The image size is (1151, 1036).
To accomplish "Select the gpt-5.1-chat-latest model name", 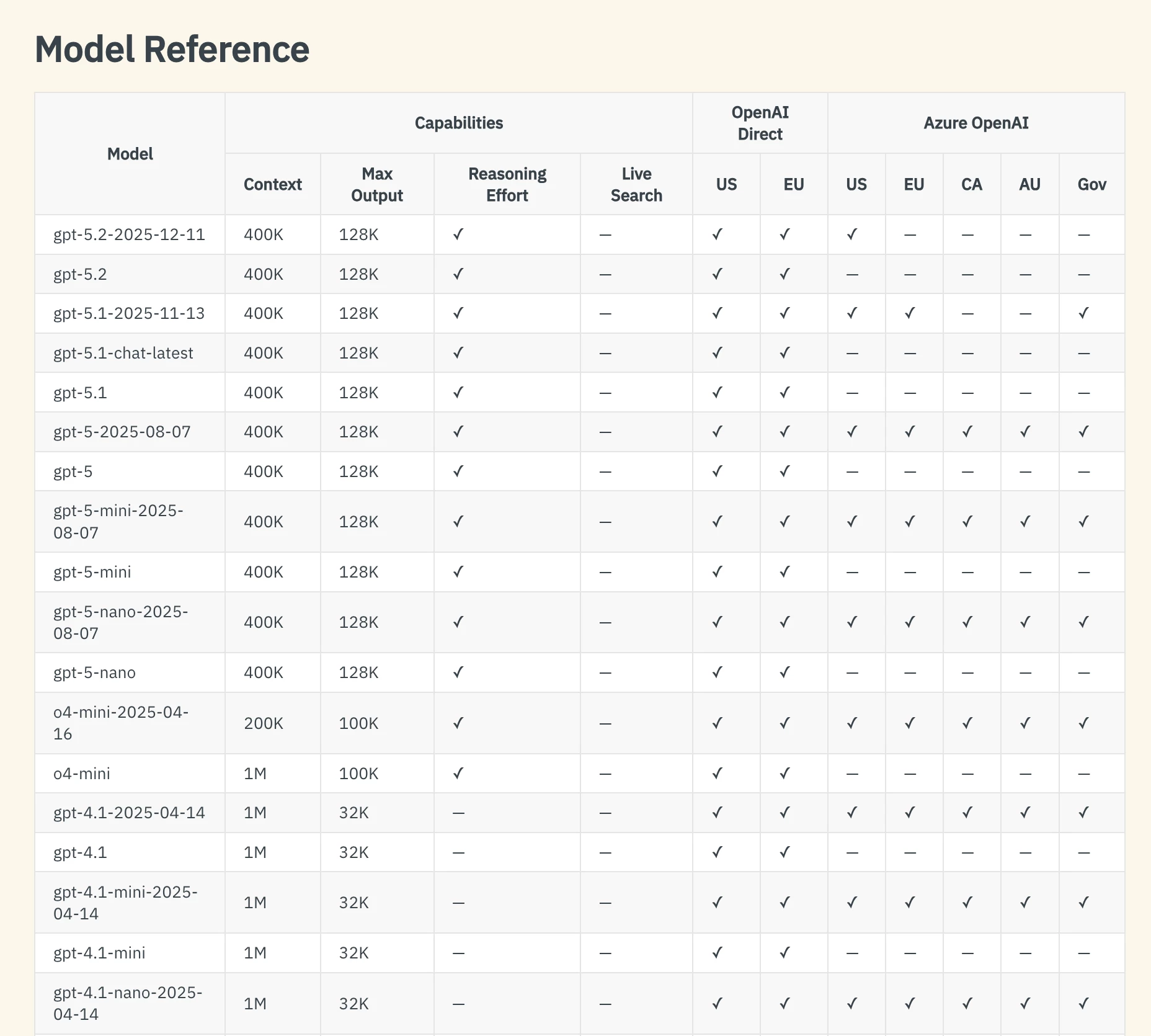I will coord(123,353).
